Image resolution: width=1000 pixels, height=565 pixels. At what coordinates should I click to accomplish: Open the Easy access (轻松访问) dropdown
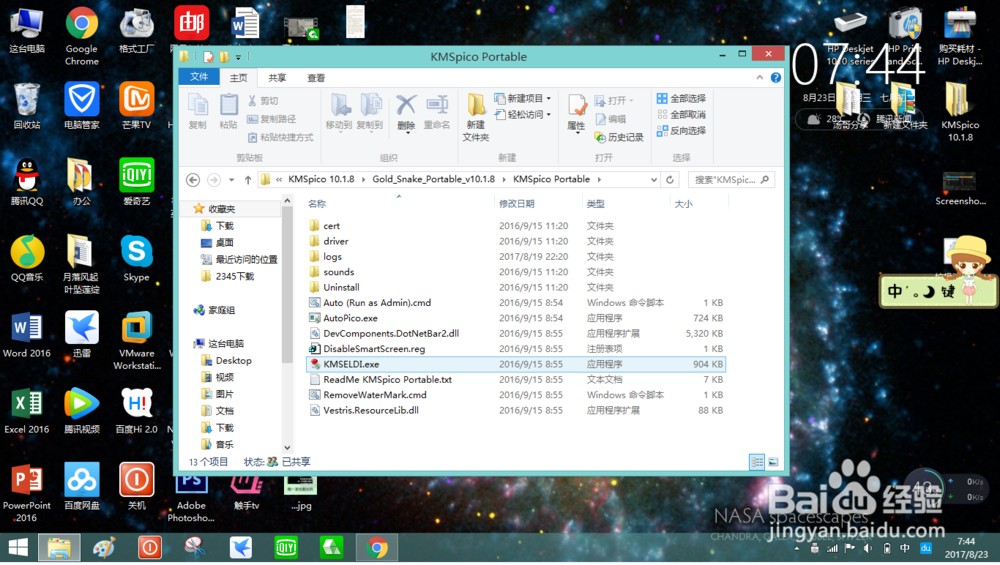coord(524,115)
